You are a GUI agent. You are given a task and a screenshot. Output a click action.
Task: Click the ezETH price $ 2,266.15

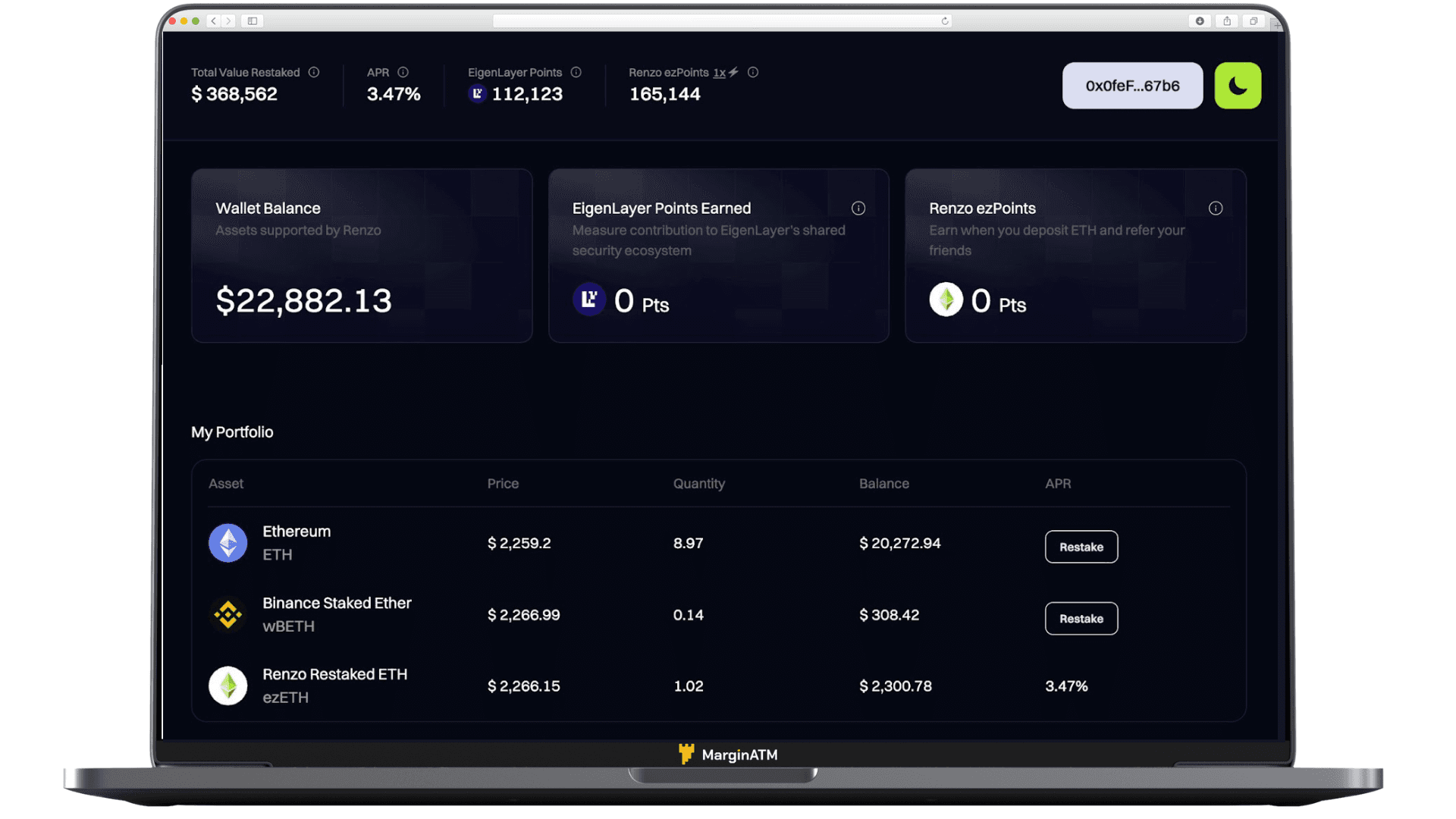[x=524, y=686]
